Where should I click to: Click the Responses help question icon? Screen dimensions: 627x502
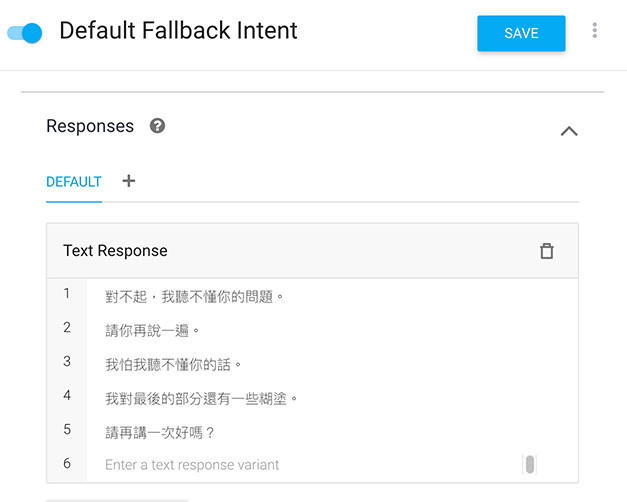[157, 126]
